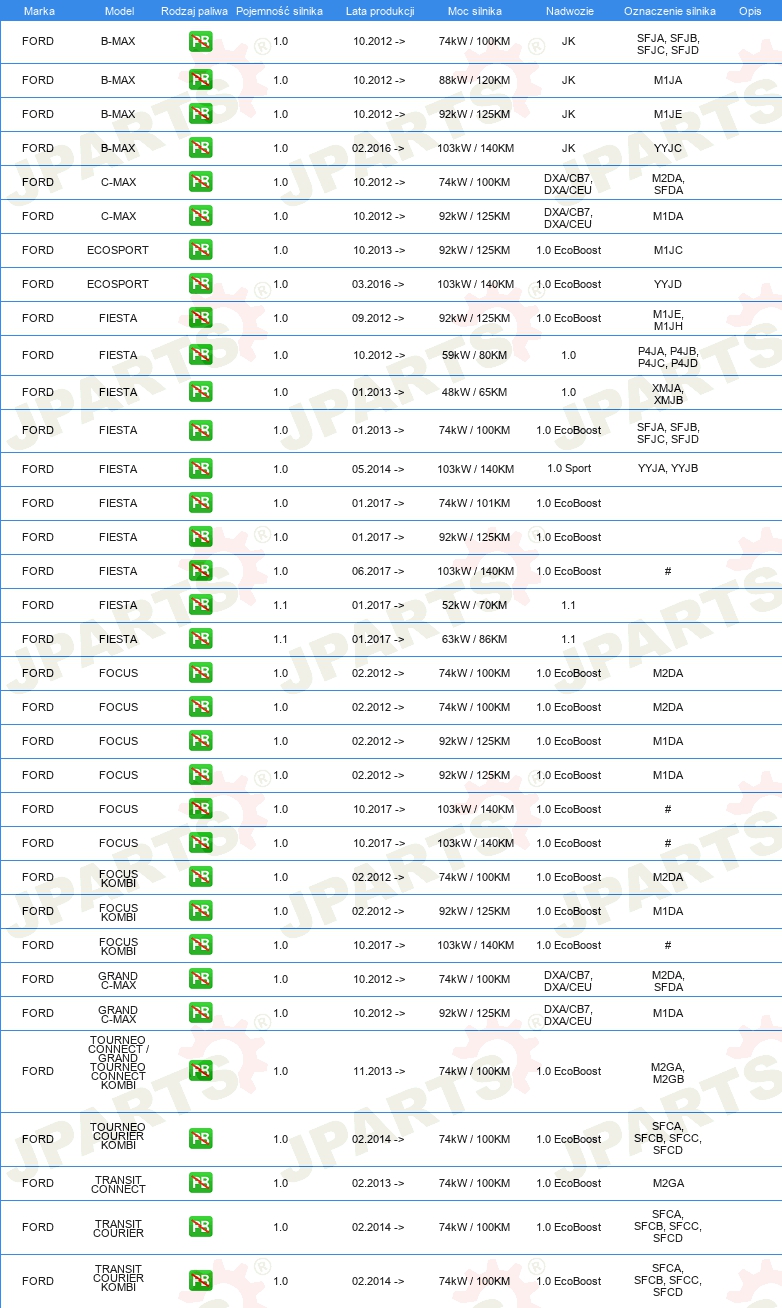782x1308 pixels.
Task: Click the Model column header
Action: (x=119, y=11)
